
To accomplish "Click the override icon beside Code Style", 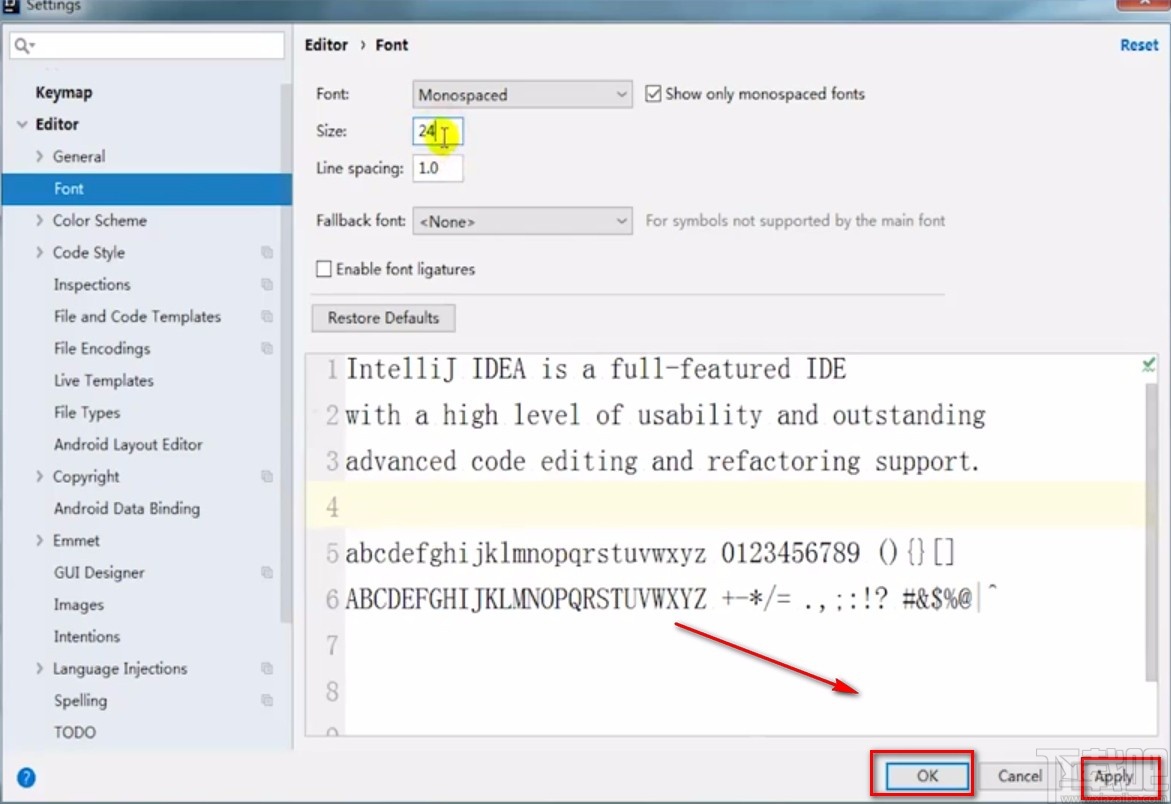I will [x=267, y=253].
